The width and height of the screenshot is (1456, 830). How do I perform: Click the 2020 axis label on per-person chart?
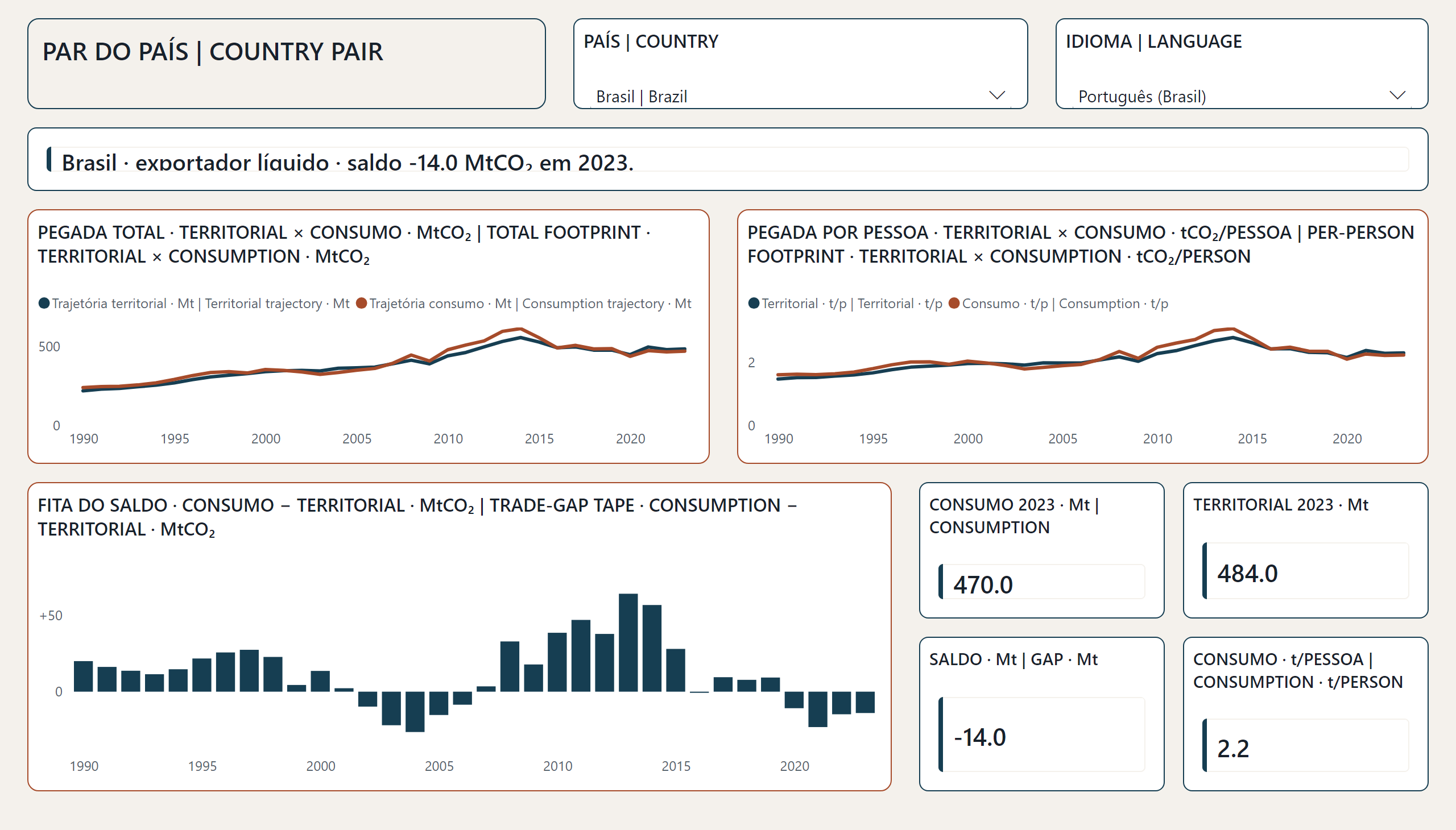[1346, 438]
